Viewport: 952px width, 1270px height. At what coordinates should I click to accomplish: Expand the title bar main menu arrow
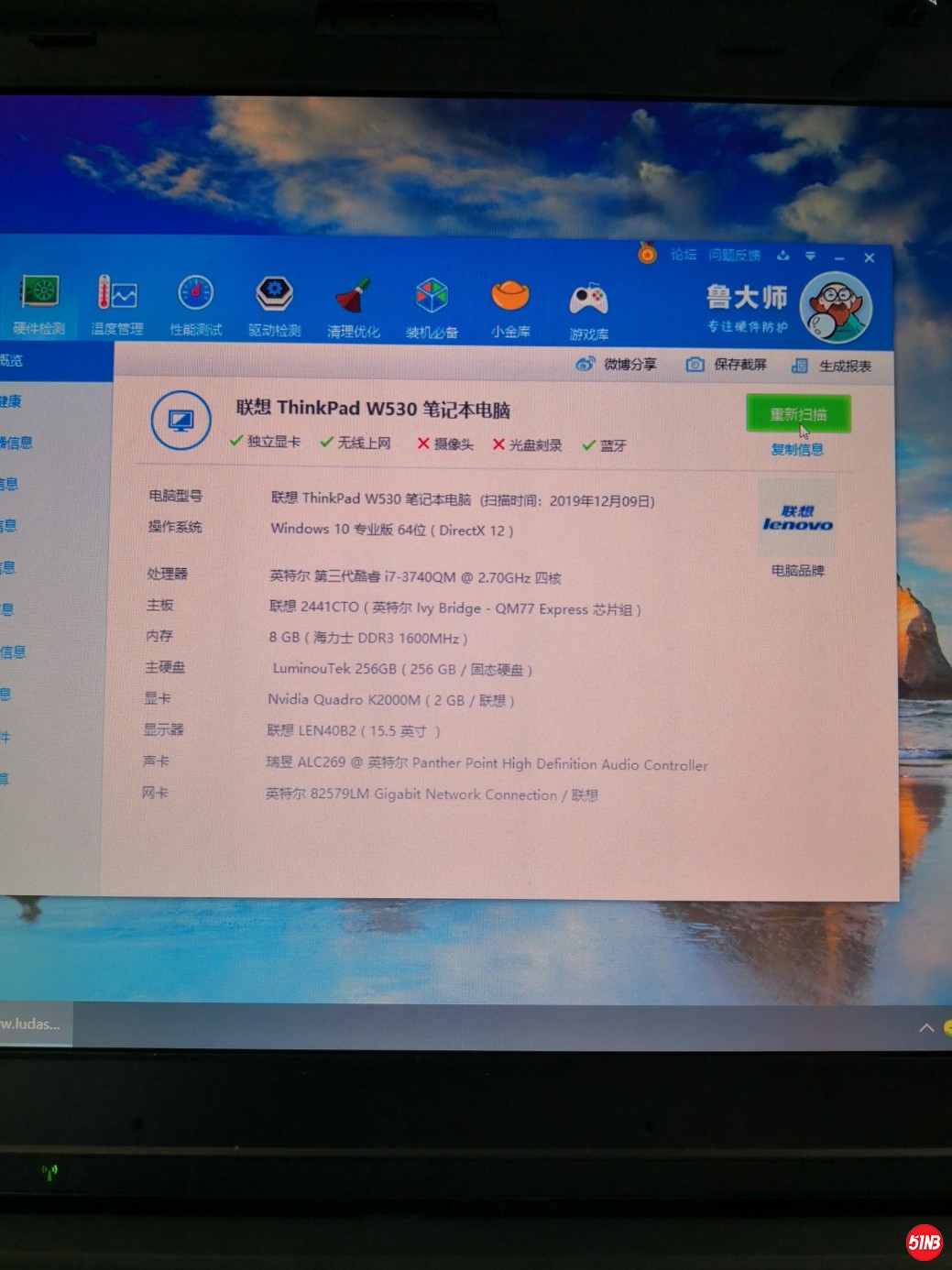(x=810, y=256)
